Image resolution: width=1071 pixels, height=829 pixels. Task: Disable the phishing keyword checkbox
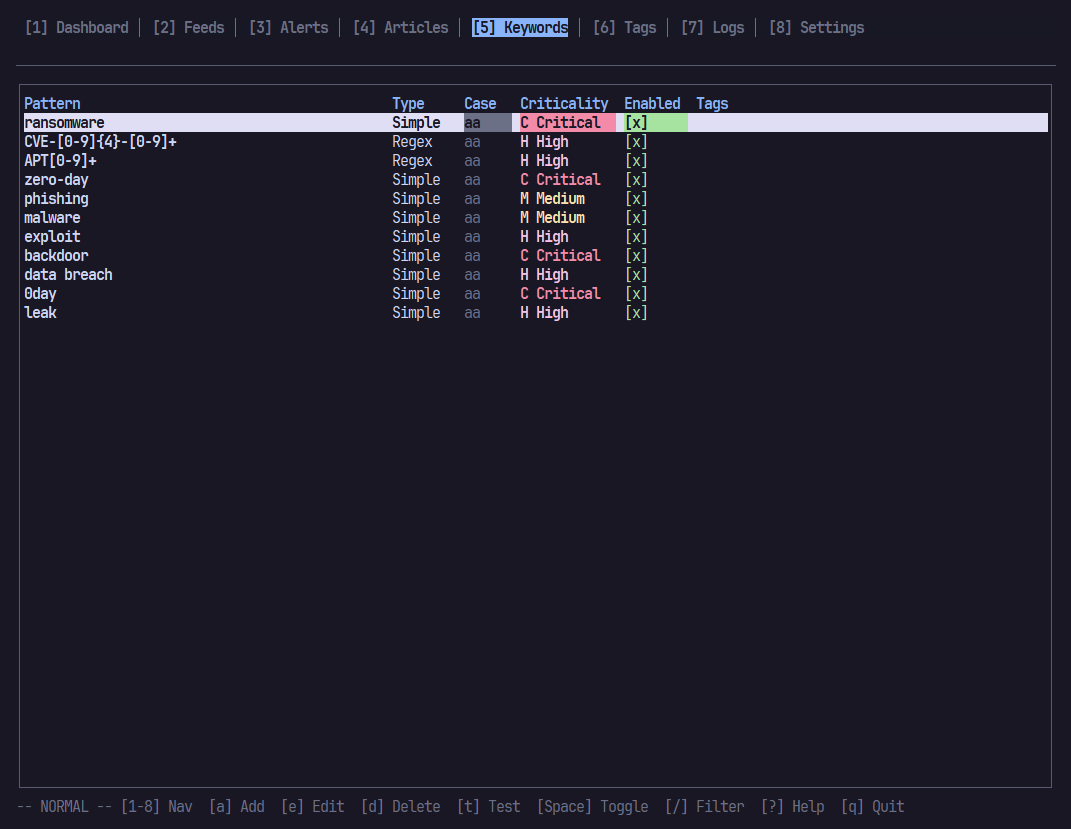(636, 199)
